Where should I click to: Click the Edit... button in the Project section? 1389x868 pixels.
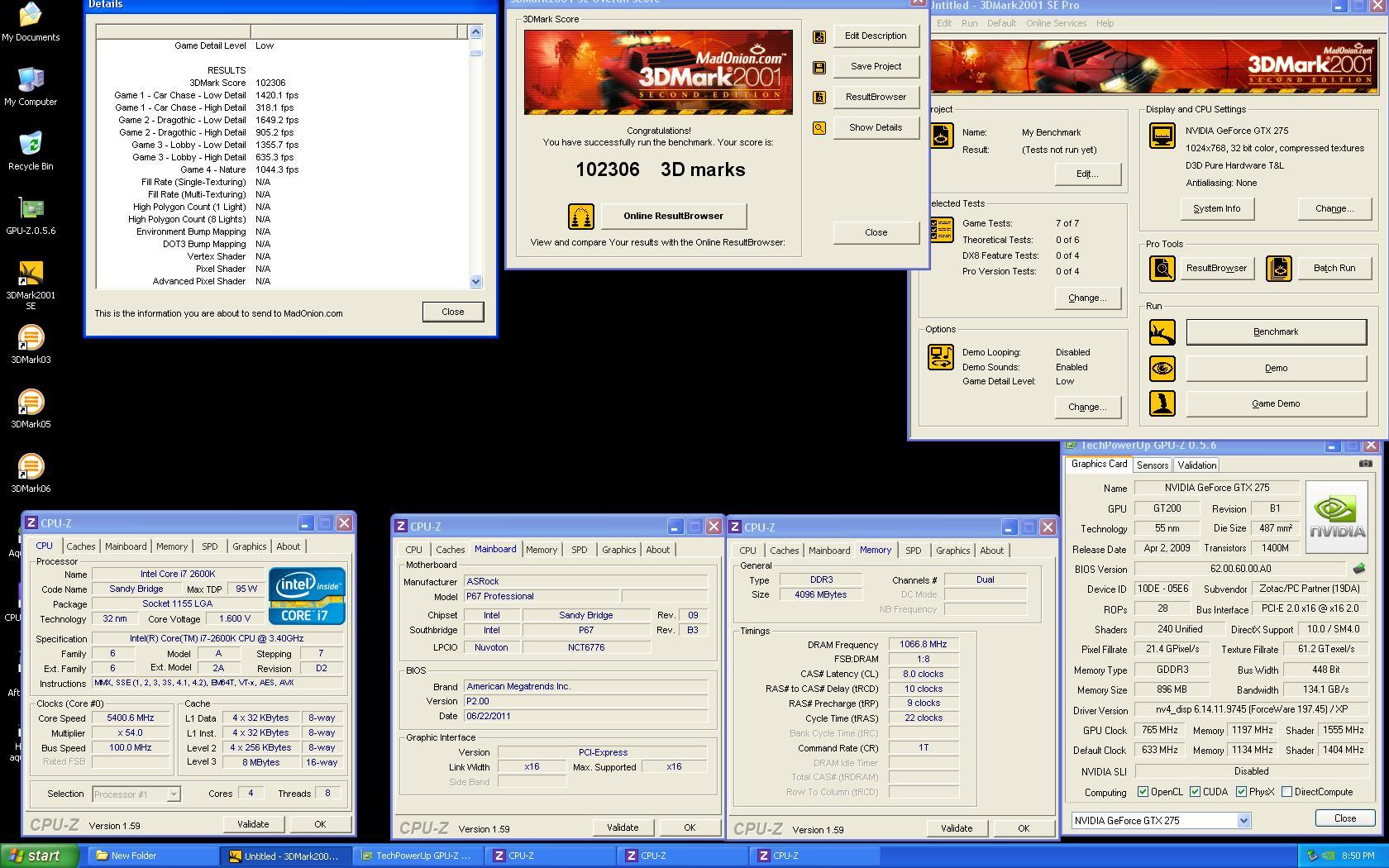[x=1086, y=174]
